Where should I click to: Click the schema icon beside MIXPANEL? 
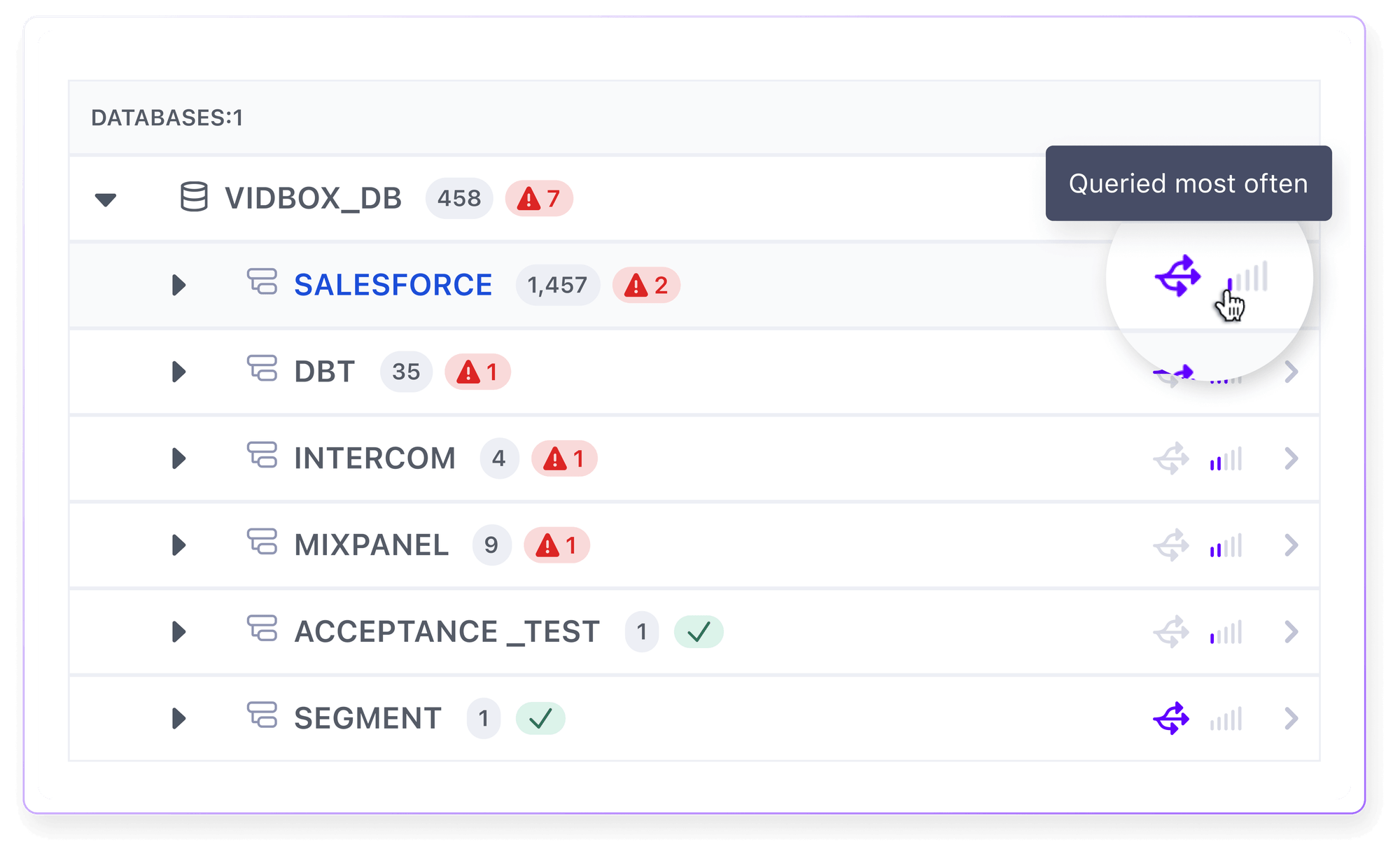click(262, 545)
